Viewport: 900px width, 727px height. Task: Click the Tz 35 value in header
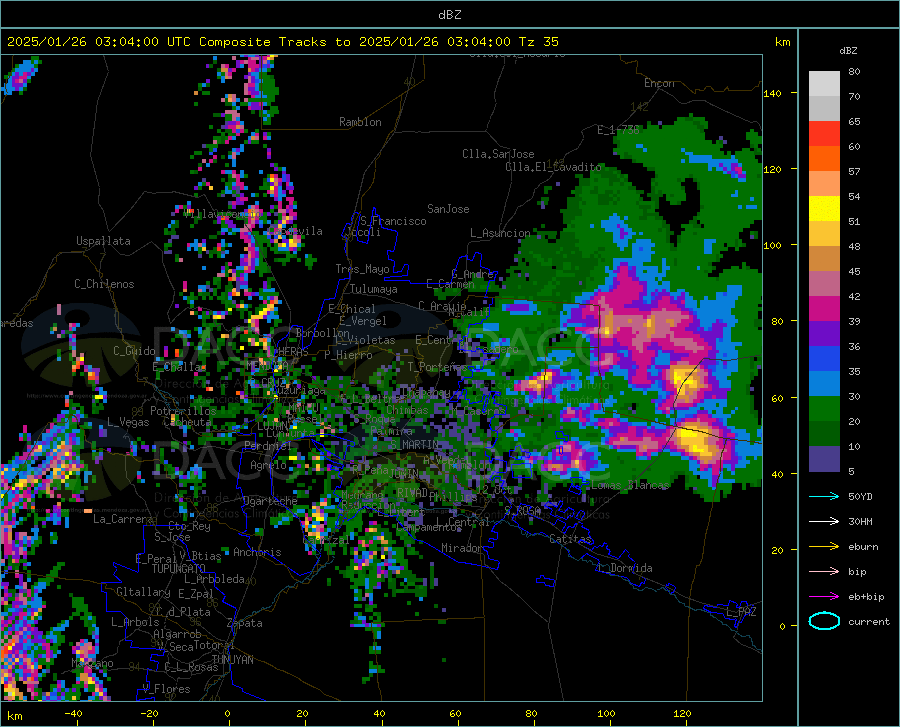click(538, 42)
